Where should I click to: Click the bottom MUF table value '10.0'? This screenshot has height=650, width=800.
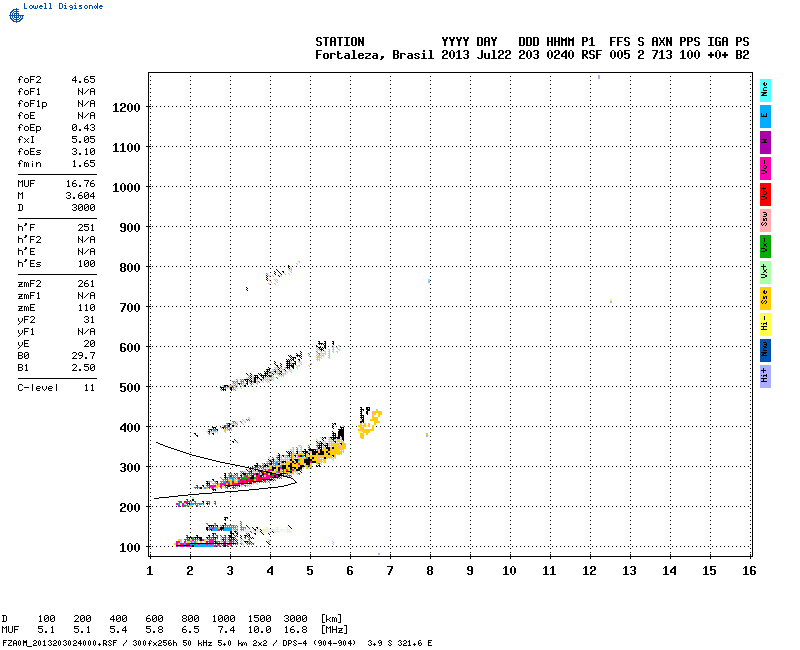pos(260,630)
